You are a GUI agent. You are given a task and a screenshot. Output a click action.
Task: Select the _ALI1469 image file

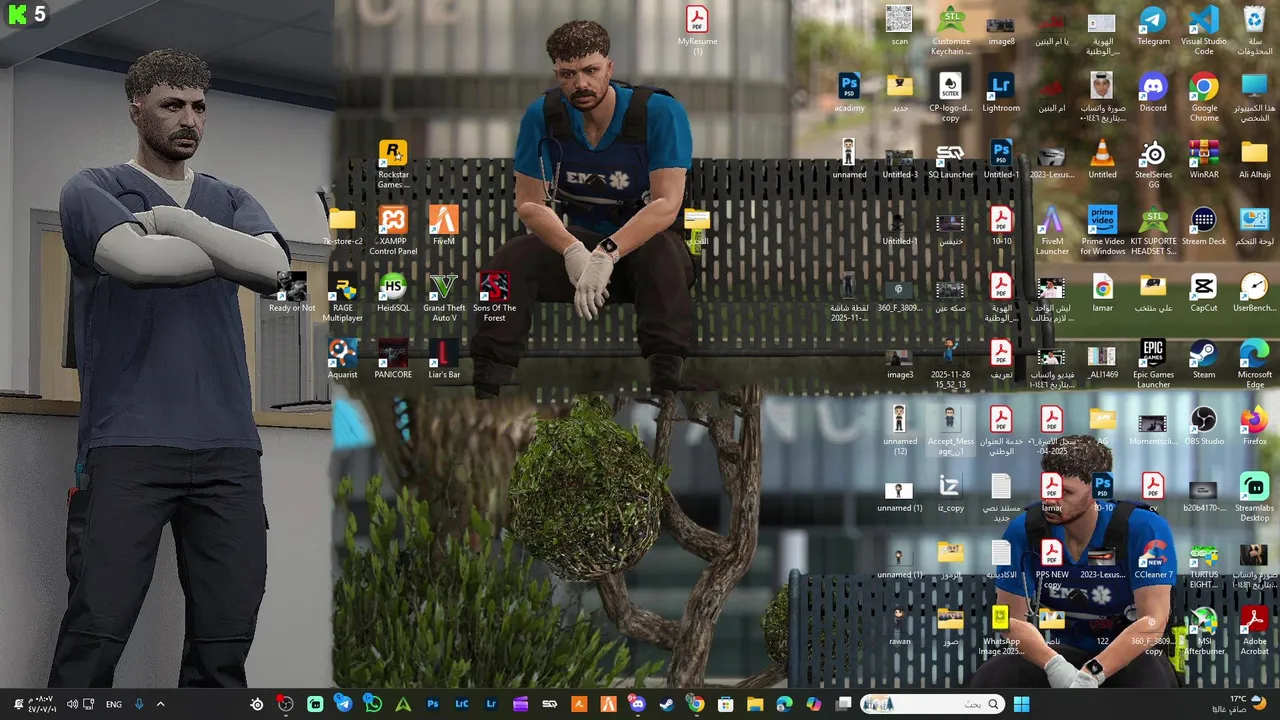[x=1102, y=360]
